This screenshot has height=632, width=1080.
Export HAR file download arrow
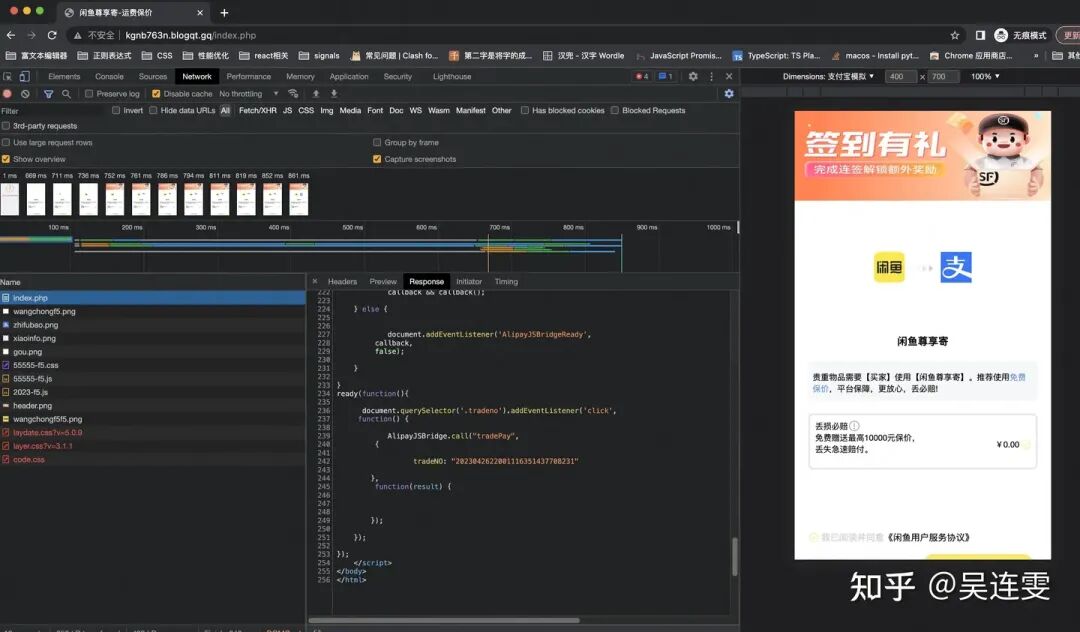[334, 94]
